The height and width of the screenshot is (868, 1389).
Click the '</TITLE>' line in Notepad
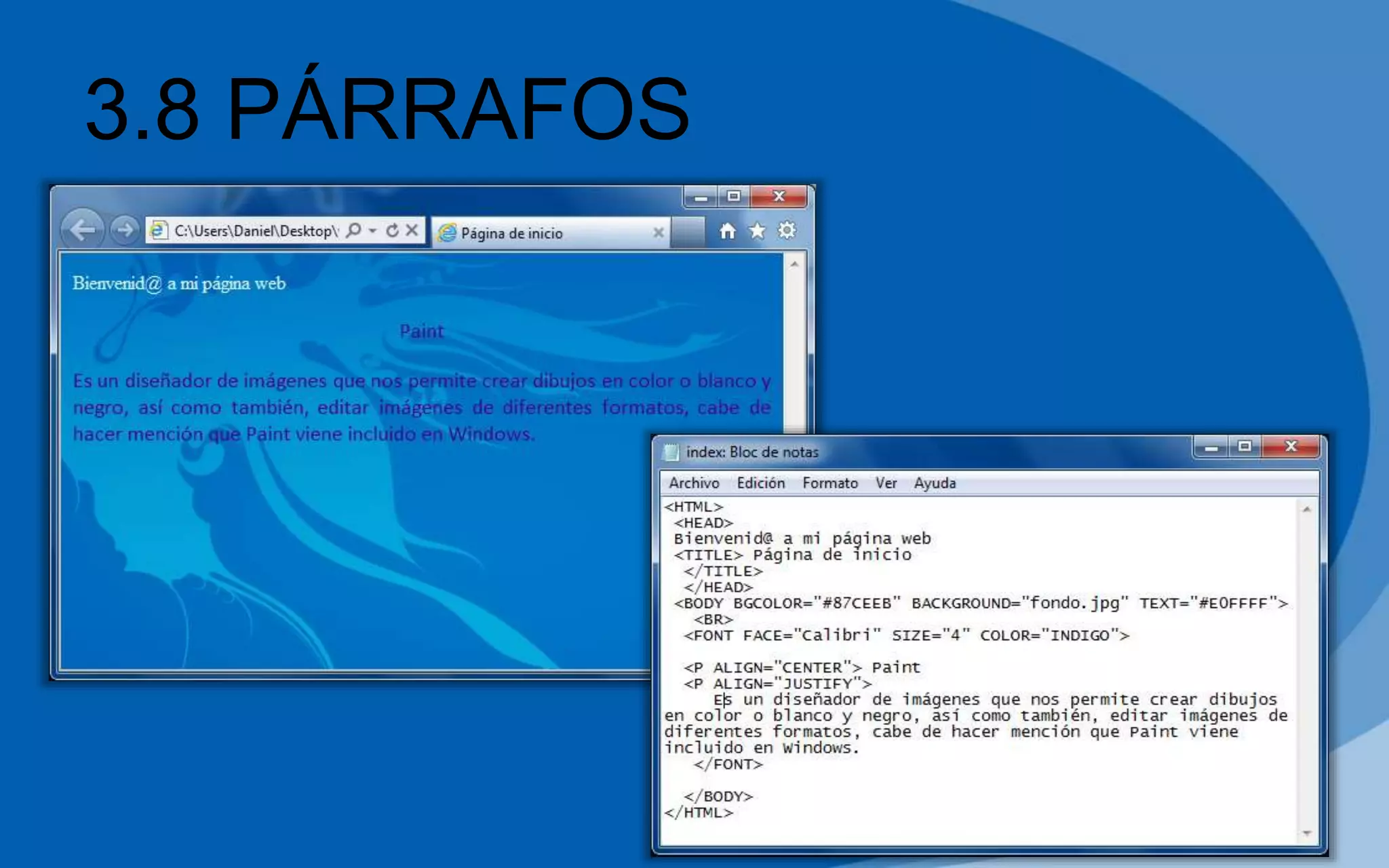pyautogui.click(x=723, y=571)
